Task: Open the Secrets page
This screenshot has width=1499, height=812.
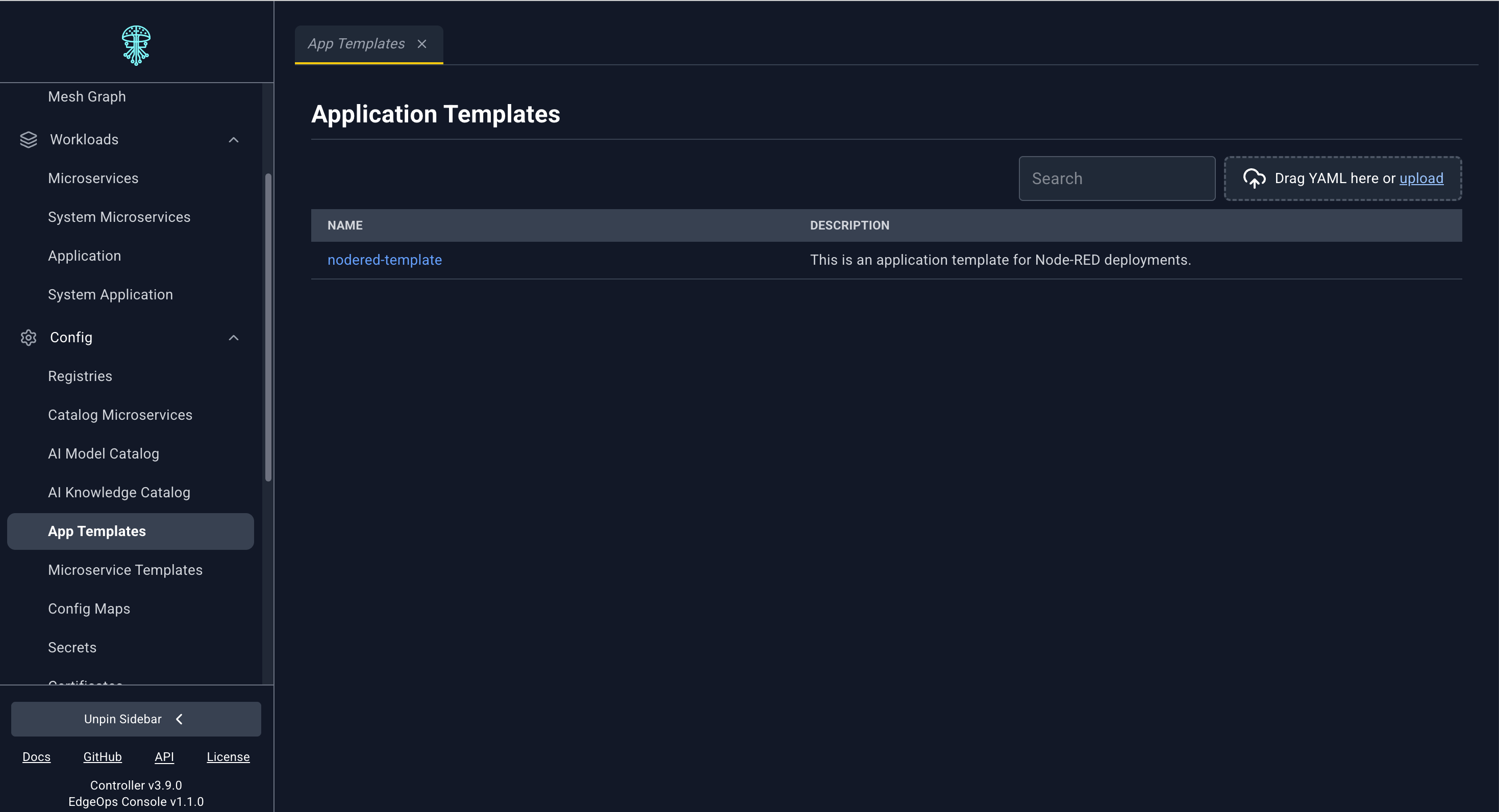Action: pos(72,647)
